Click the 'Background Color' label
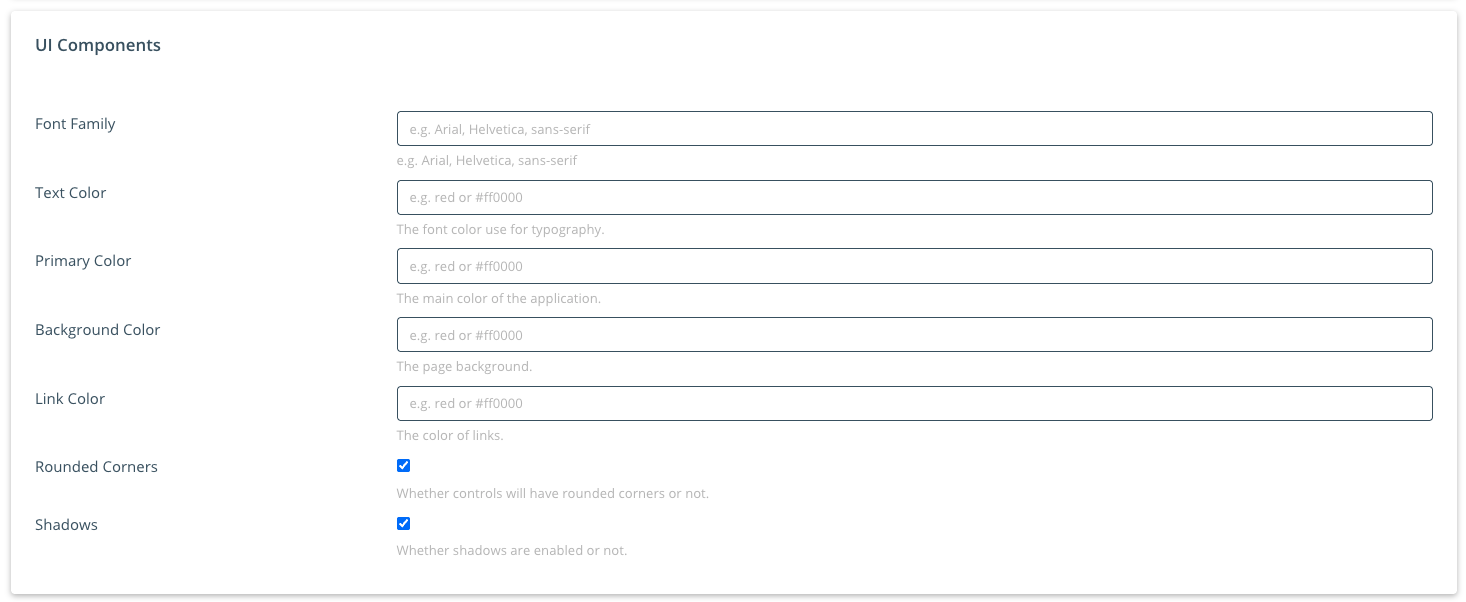Screen dimensions: 1466x602 click(x=97, y=330)
